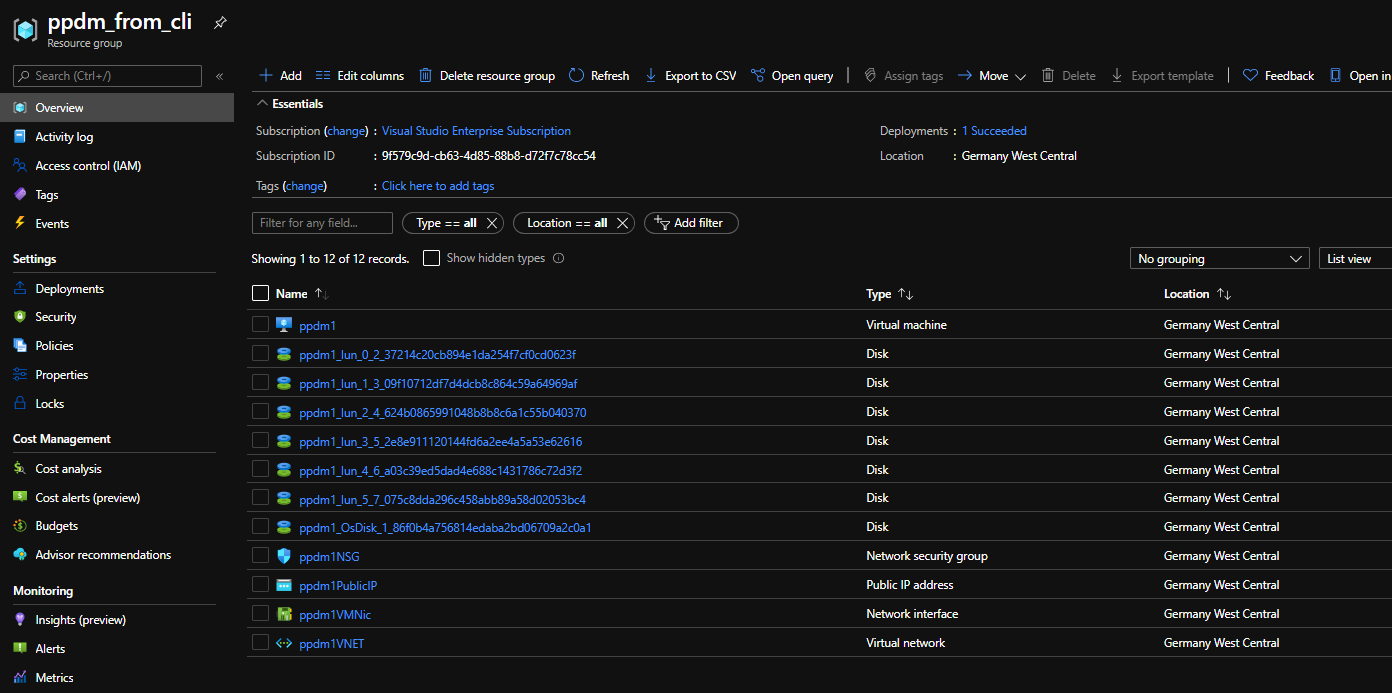Click the ppdm1 virtual machine icon
The image size is (1392, 693).
coord(284,325)
